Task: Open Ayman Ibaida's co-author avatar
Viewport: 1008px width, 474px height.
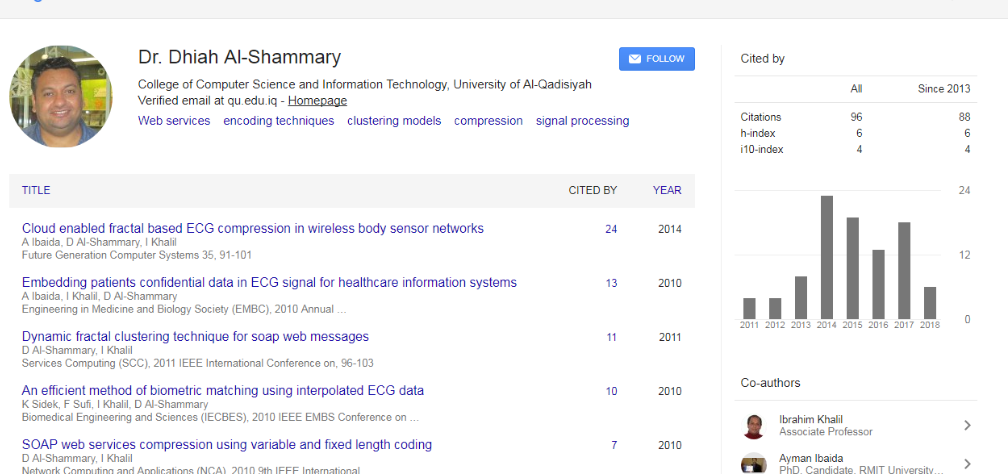Action: [x=755, y=463]
